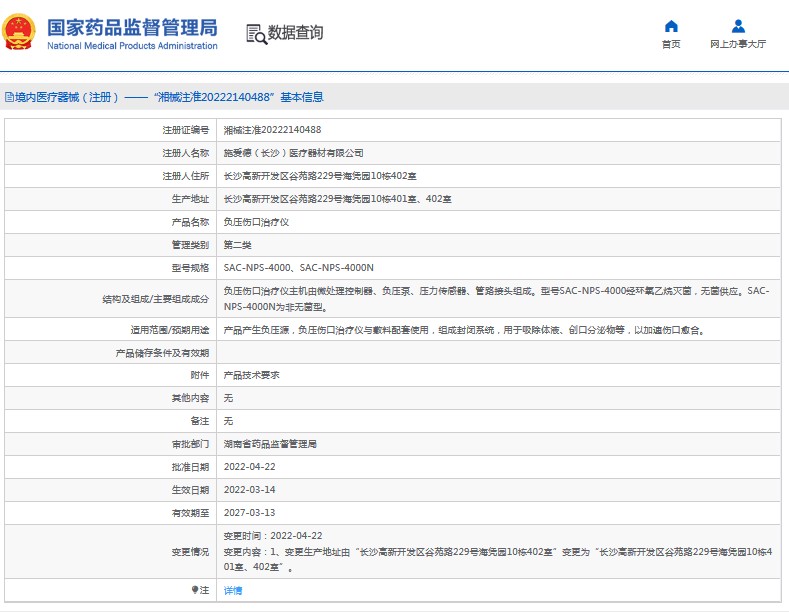The height and width of the screenshot is (612, 789).
Task: Click the 生产地址 row label
Action: click(x=190, y=199)
